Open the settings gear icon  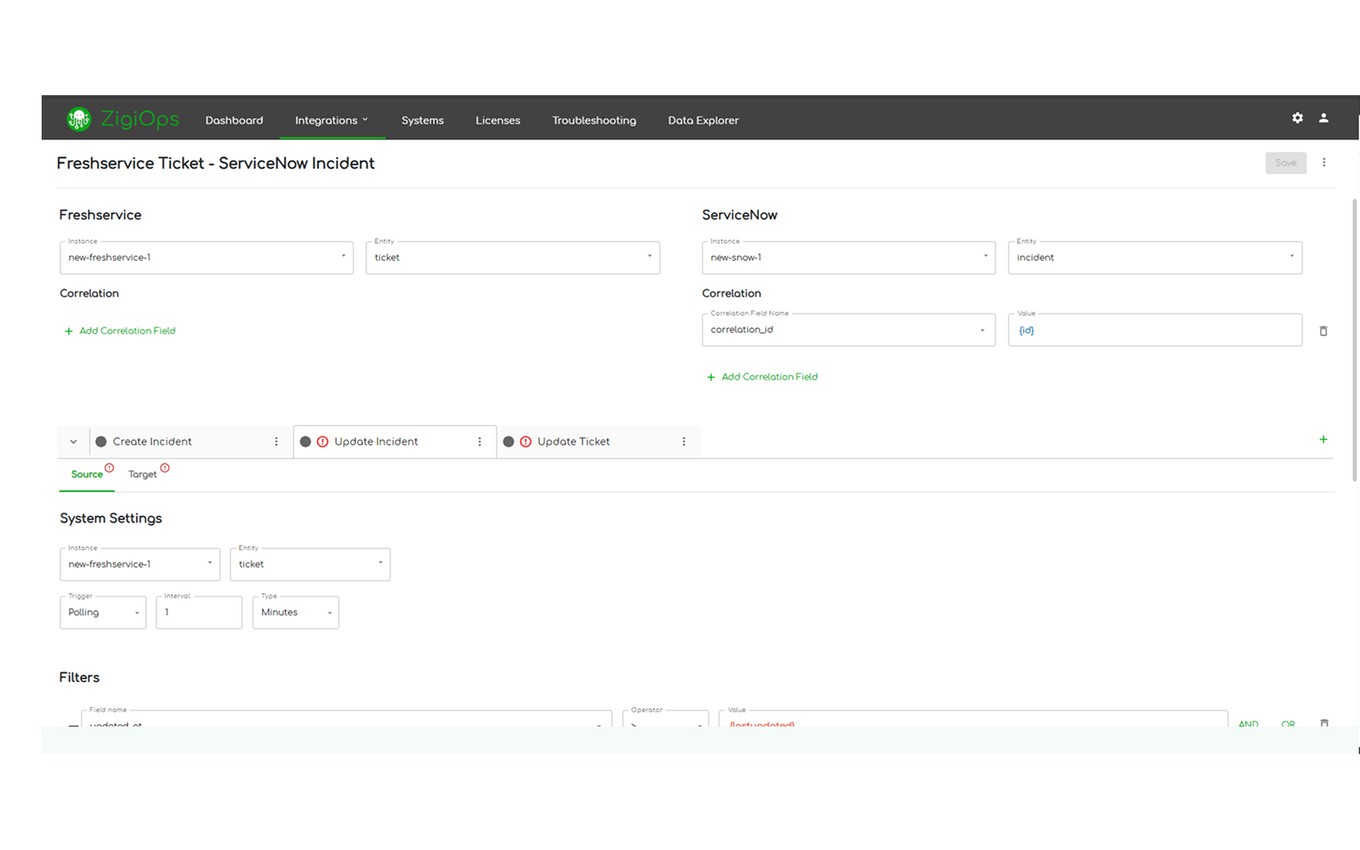(x=1297, y=118)
